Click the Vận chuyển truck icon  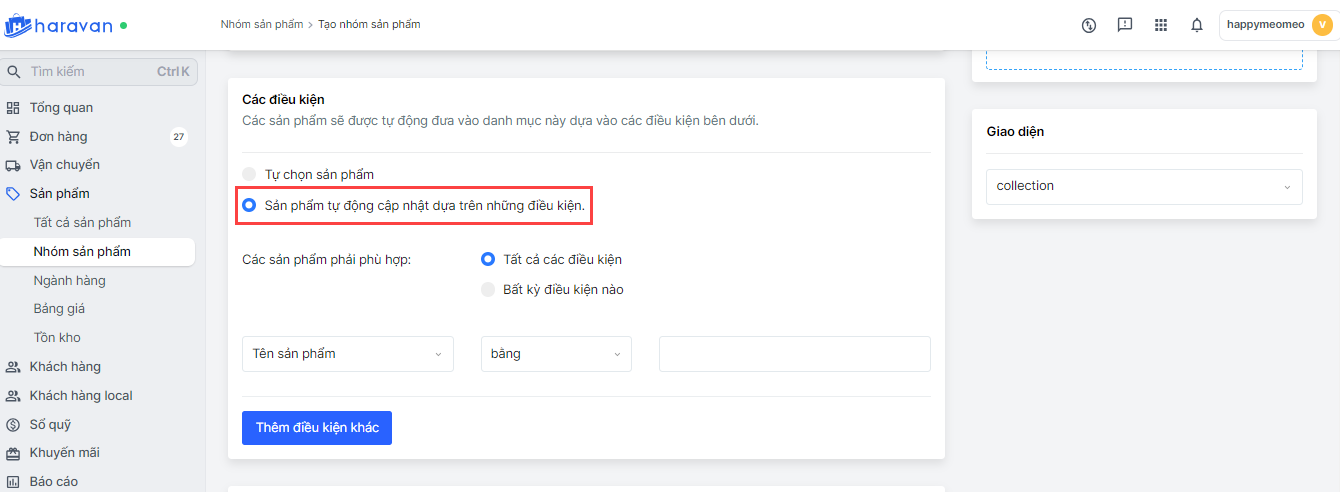pos(13,165)
